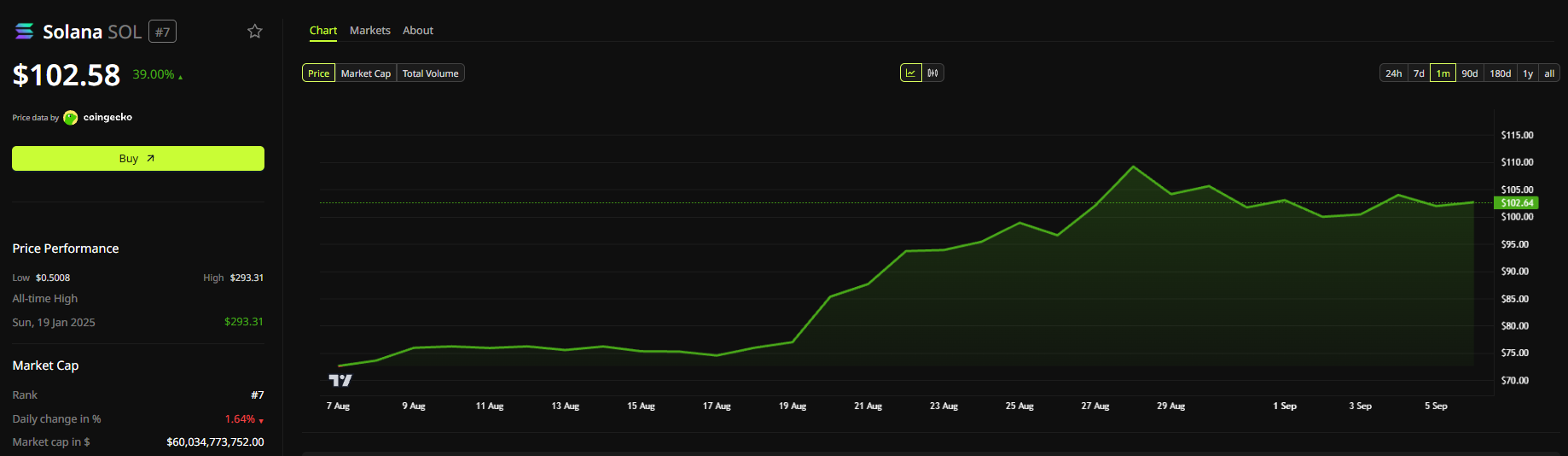The width and height of the screenshot is (1568, 456).
Task: Click the Rank value #7 under Market Cap
Action: pos(258,395)
